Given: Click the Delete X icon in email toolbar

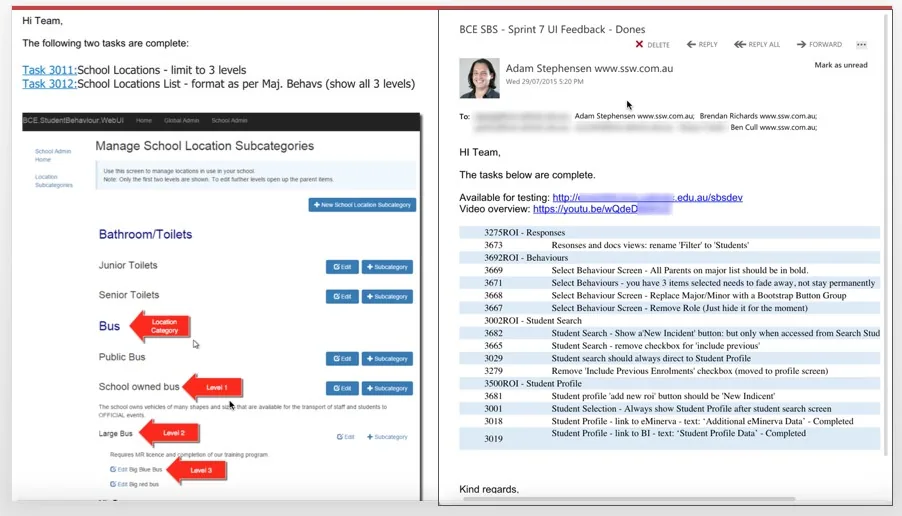Looking at the screenshot, I should (x=639, y=44).
